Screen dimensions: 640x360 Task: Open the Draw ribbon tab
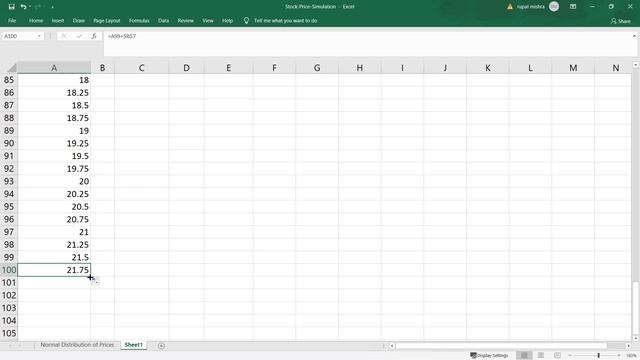coord(79,20)
